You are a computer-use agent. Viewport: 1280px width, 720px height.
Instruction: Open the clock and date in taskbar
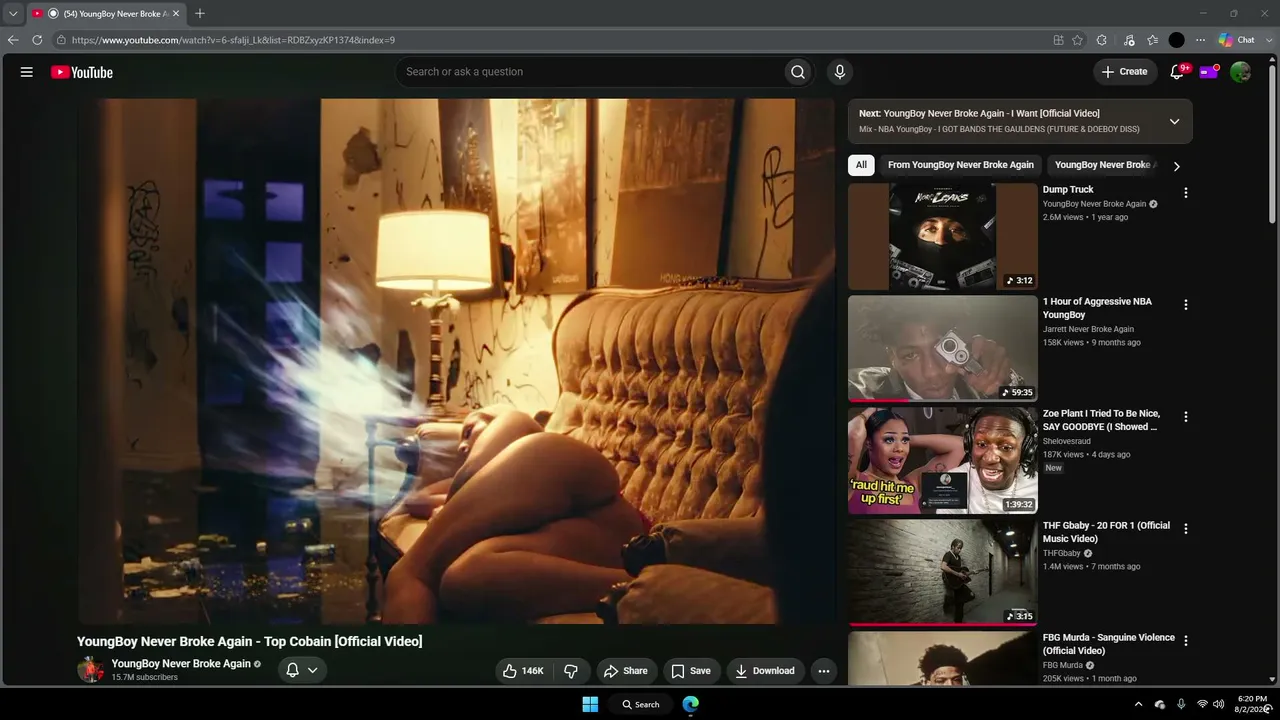[1252, 704]
